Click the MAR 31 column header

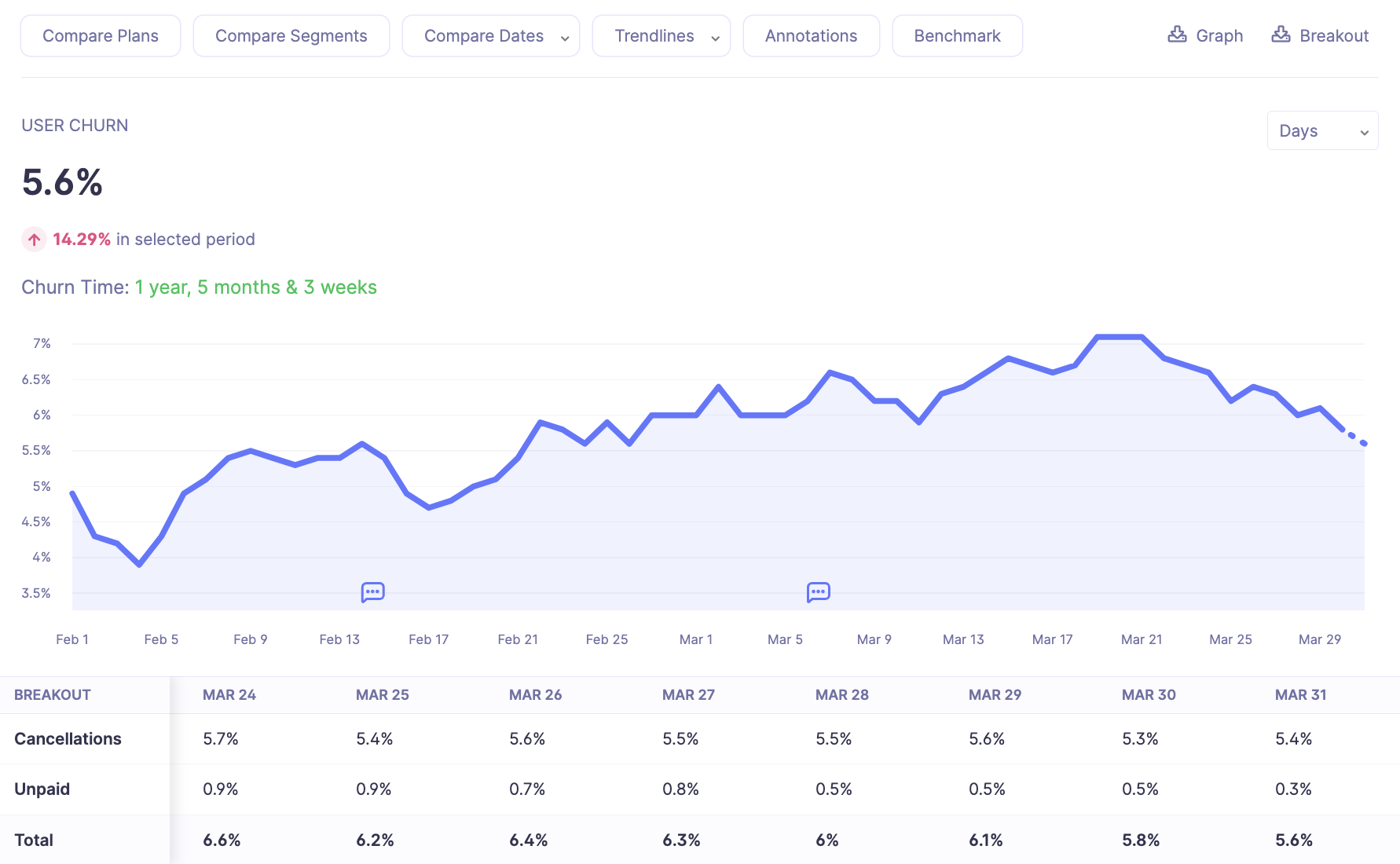coord(1300,695)
